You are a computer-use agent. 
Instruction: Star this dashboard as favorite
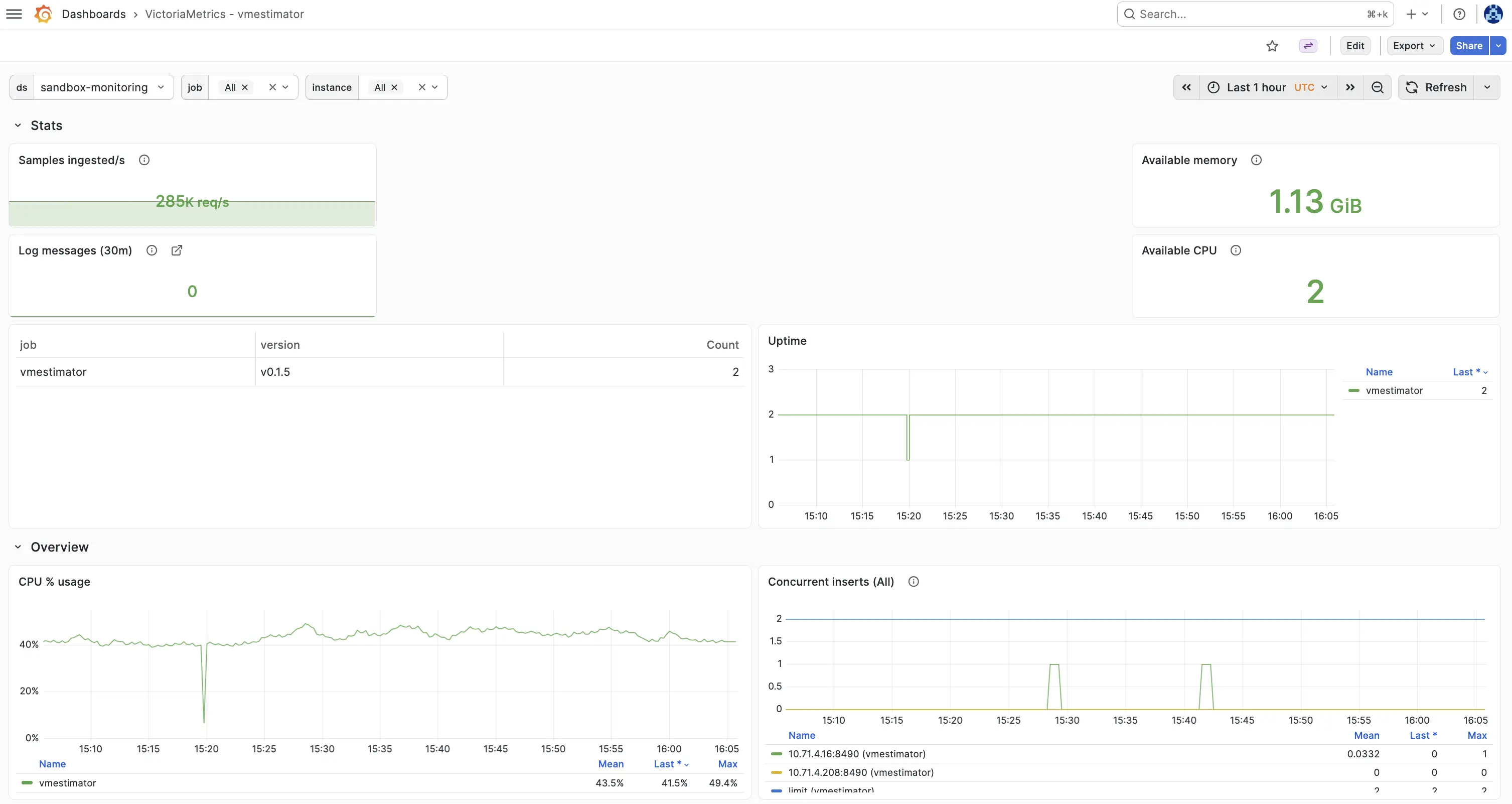pos(1272,46)
